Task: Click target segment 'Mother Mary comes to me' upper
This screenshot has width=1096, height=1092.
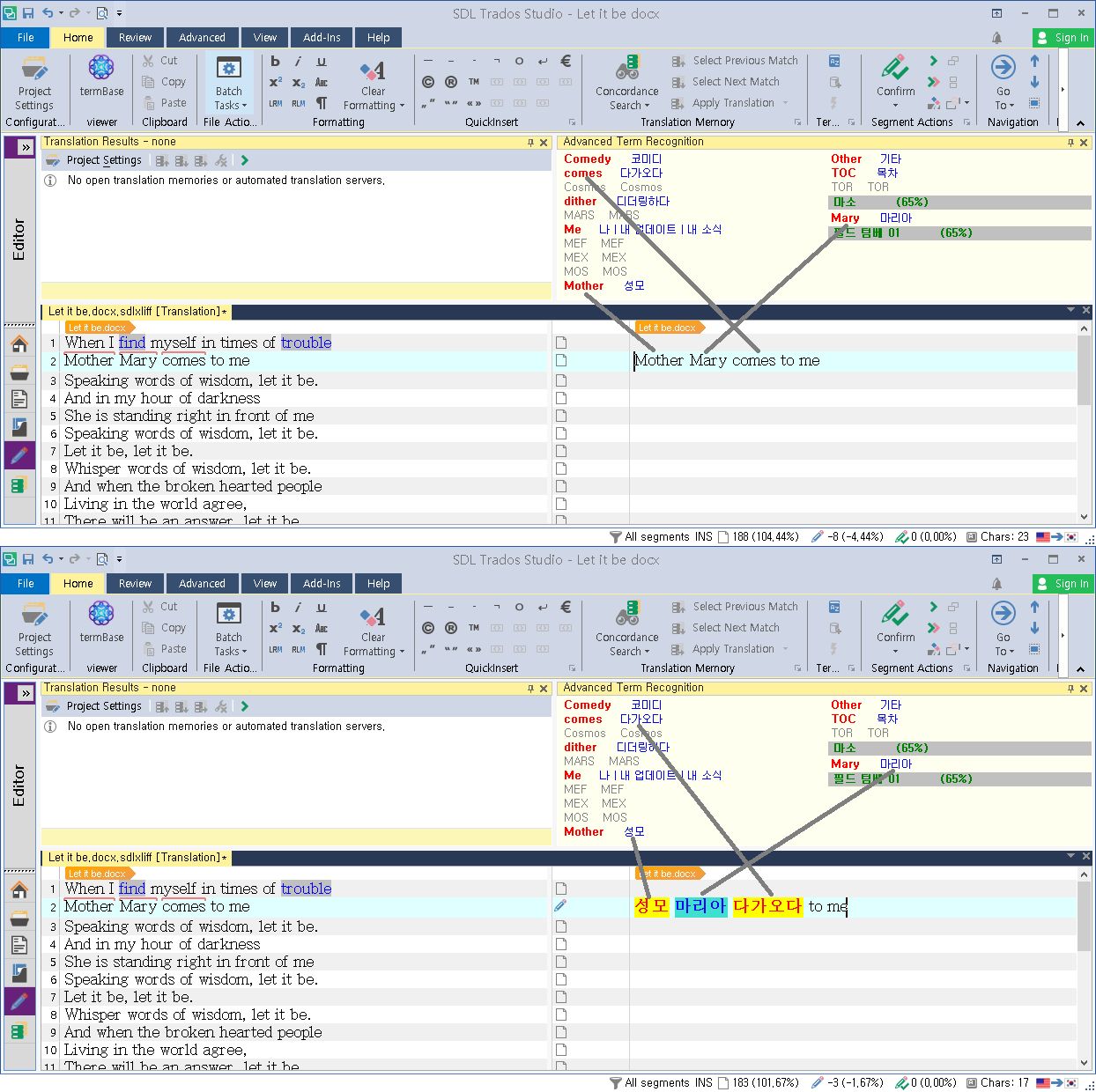Action: point(728,360)
